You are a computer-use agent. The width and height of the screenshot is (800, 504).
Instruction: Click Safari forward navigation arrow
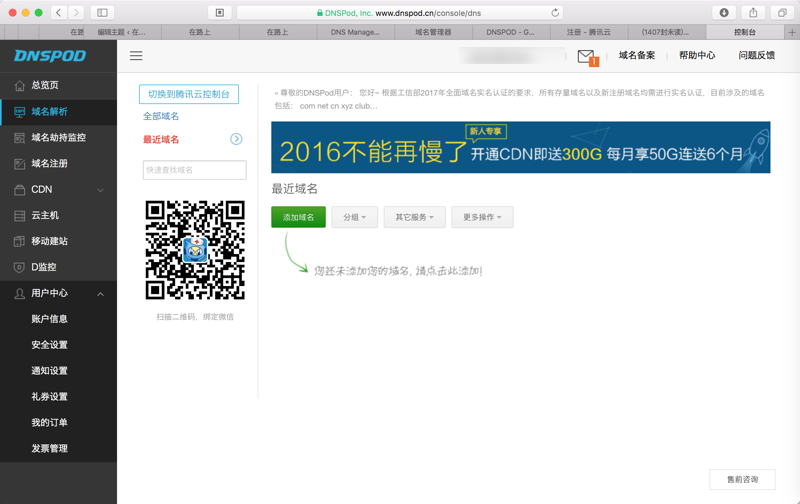click(76, 12)
